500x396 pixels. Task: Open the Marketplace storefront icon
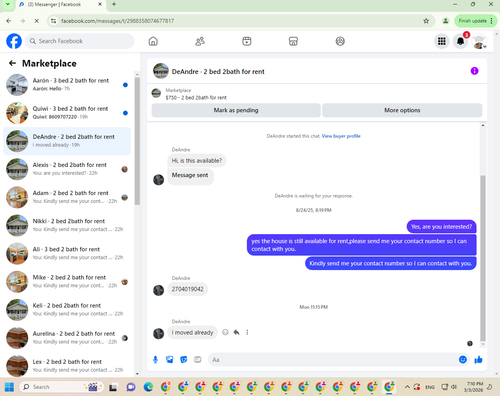click(x=293, y=41)
